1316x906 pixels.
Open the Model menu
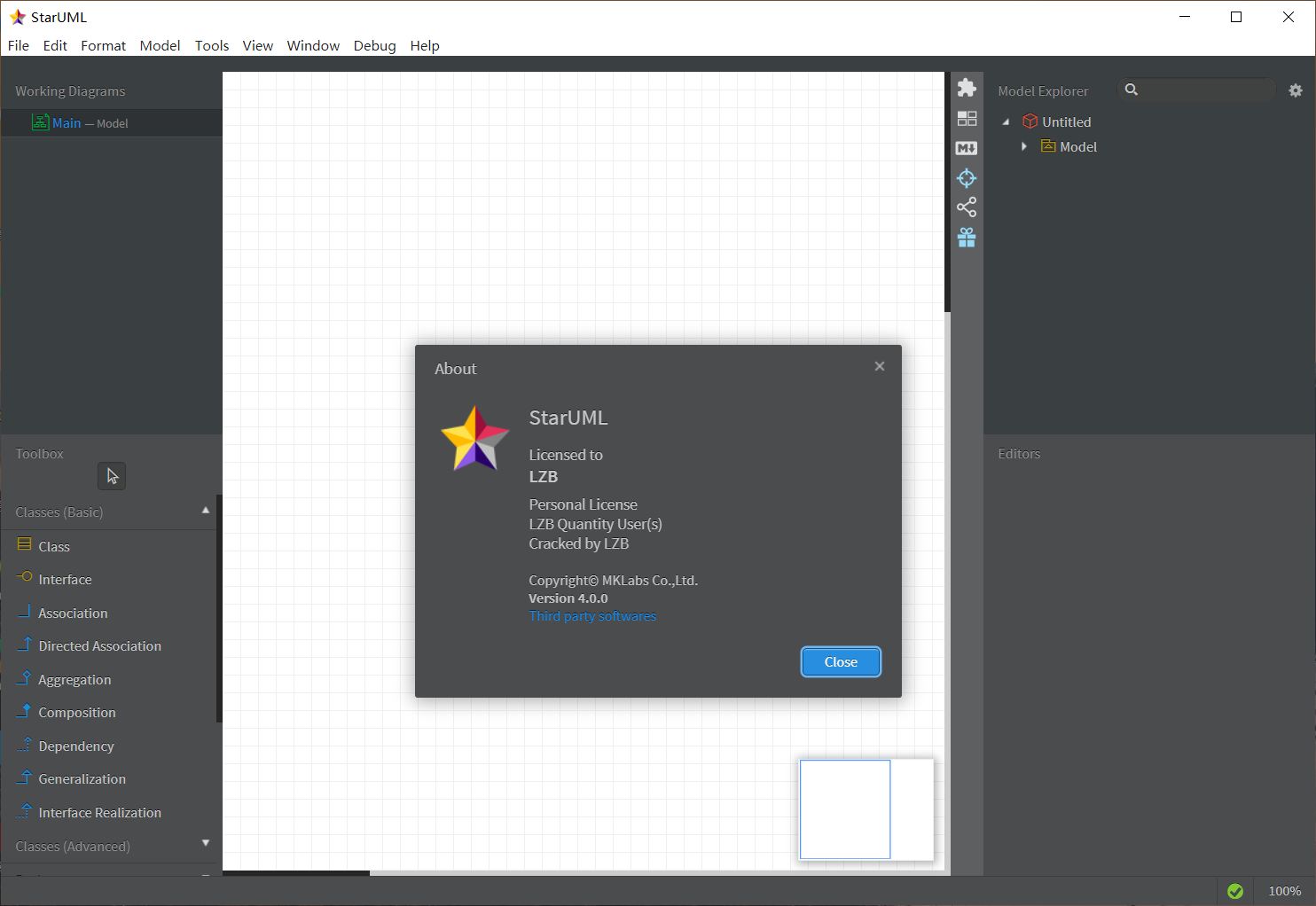click(160, 45)
